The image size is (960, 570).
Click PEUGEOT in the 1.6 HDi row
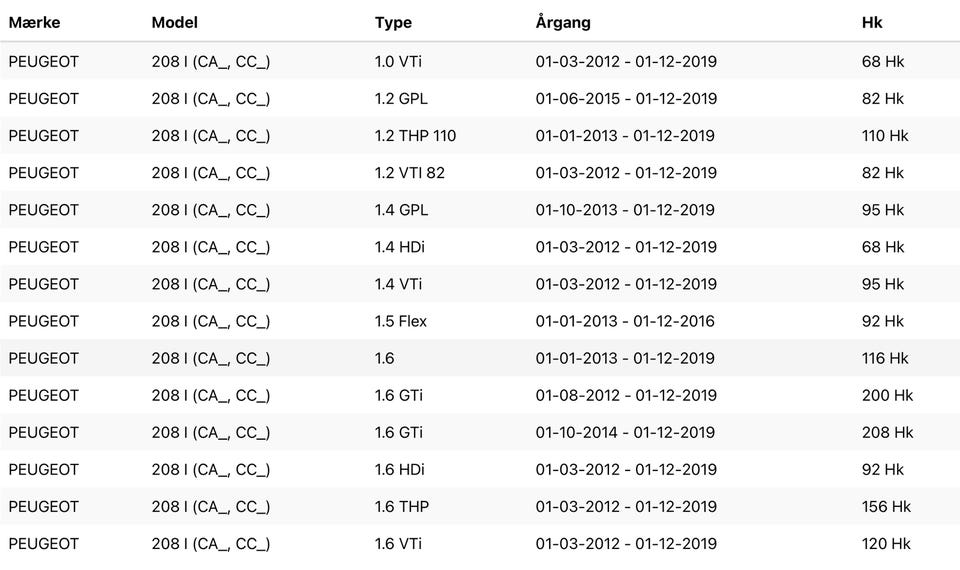point(44,469)
